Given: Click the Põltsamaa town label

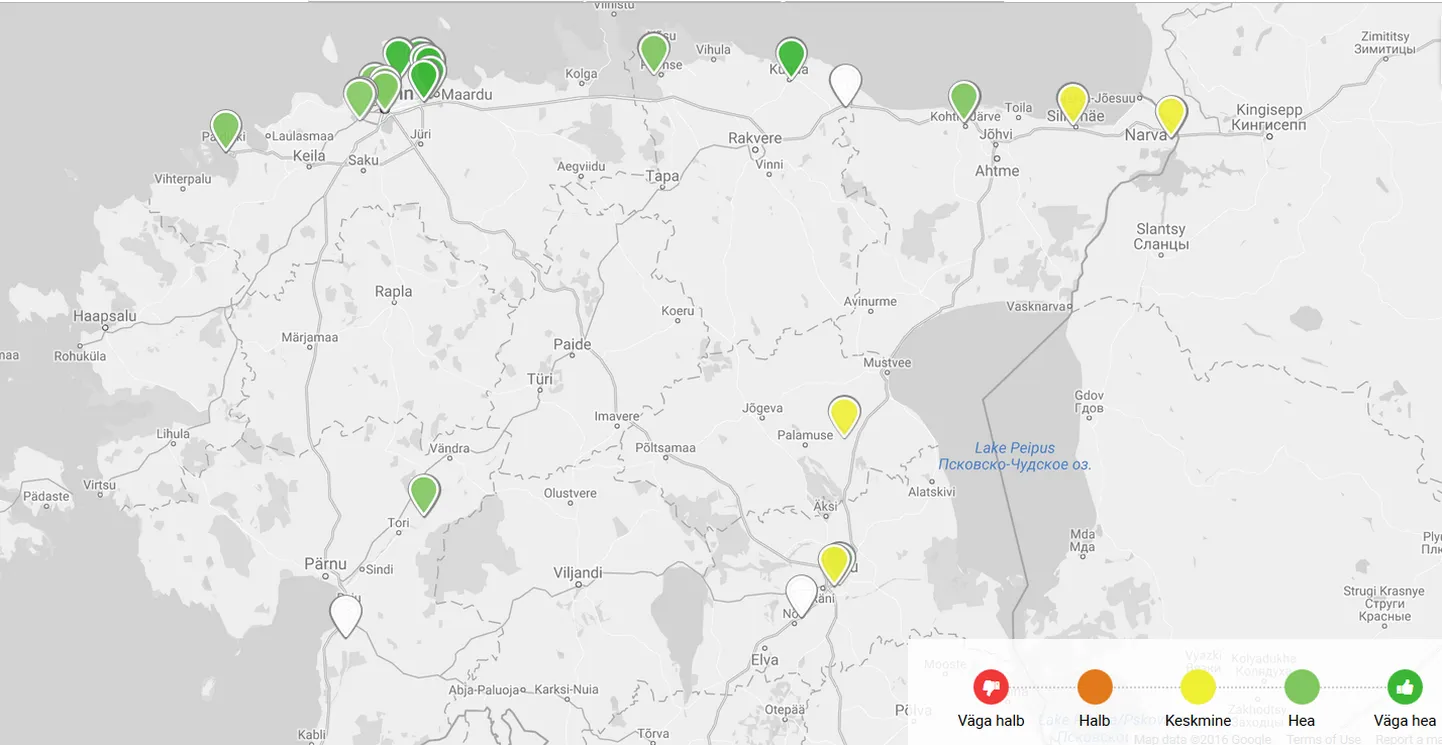Looking at the screenshot, I should click(665, 447).
